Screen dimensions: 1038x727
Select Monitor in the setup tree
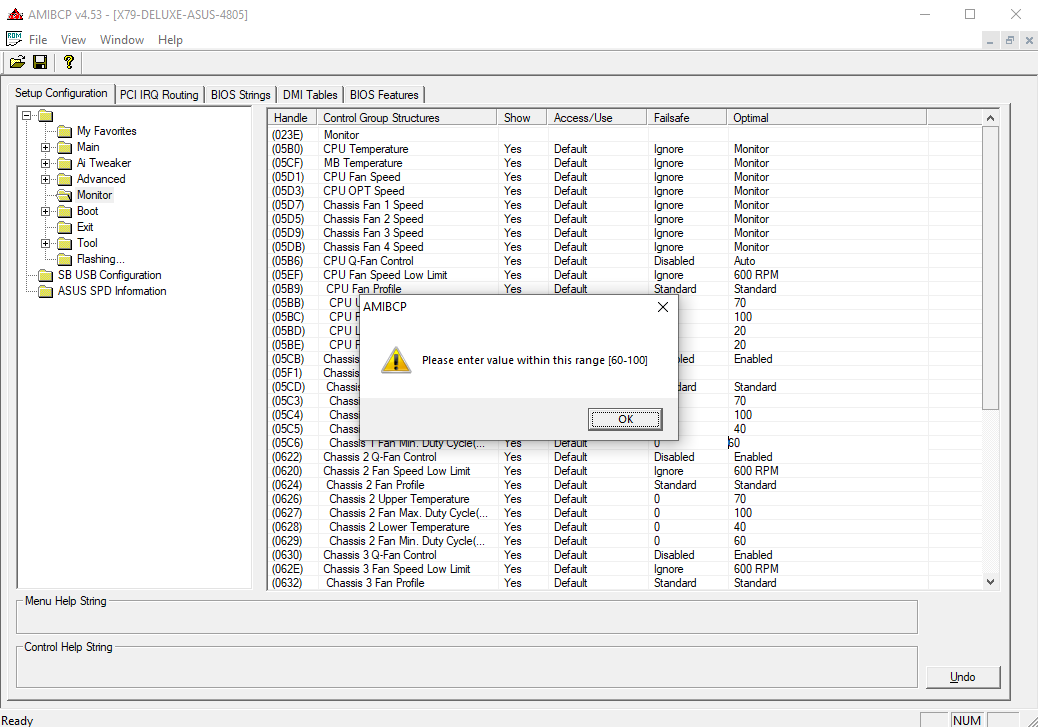94,195
